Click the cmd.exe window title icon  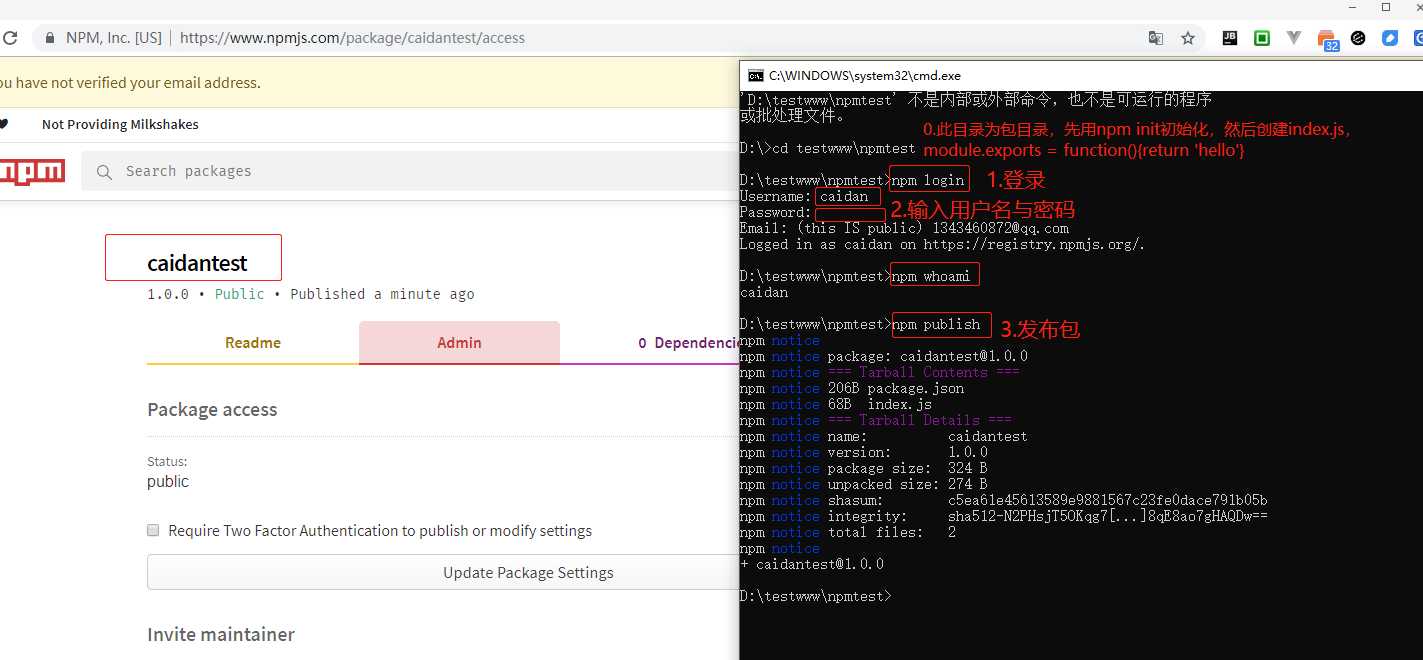756,75
